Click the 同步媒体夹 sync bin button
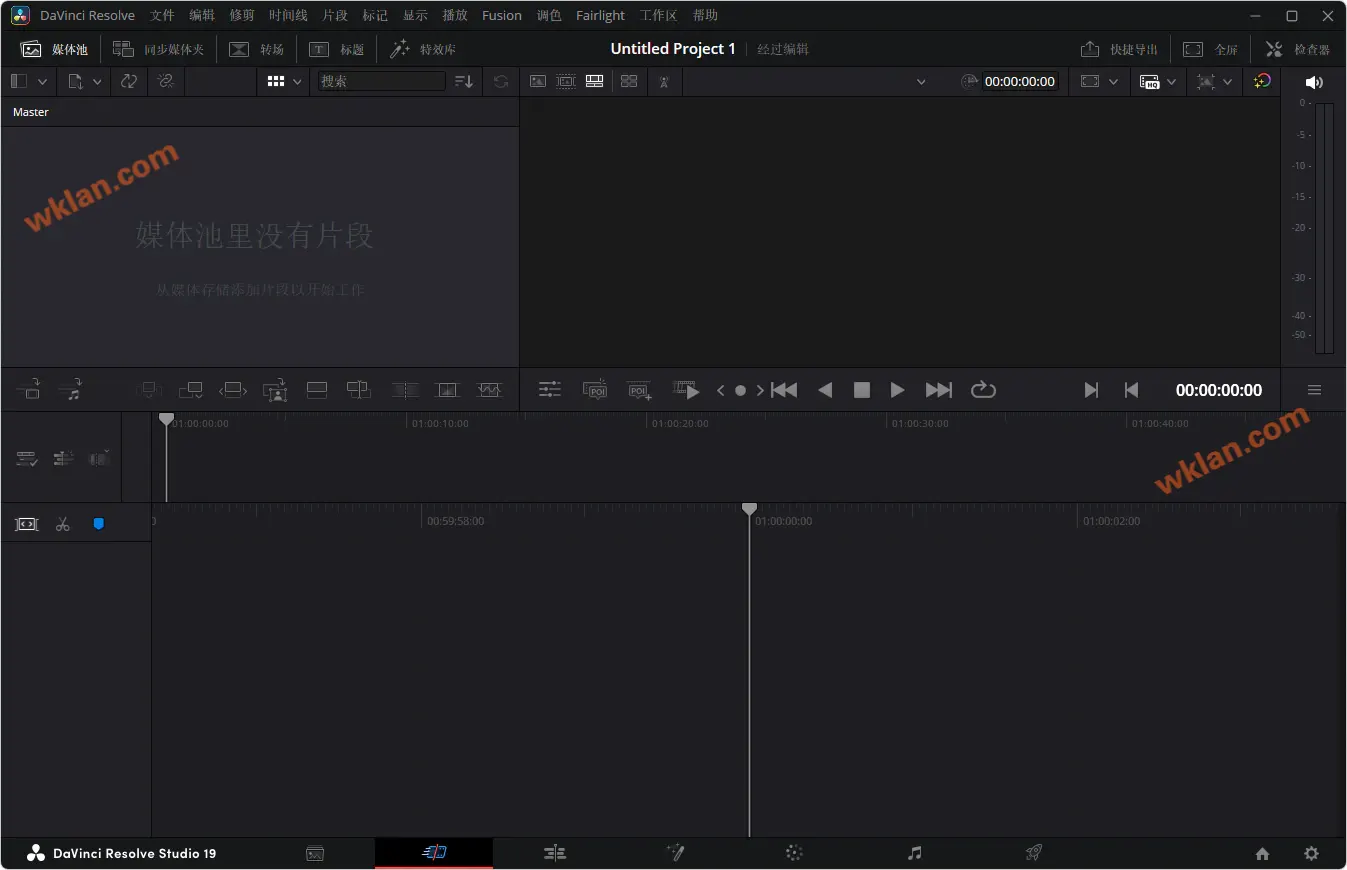This screenshot has width=1347, height=870. [x=158, y=49]
